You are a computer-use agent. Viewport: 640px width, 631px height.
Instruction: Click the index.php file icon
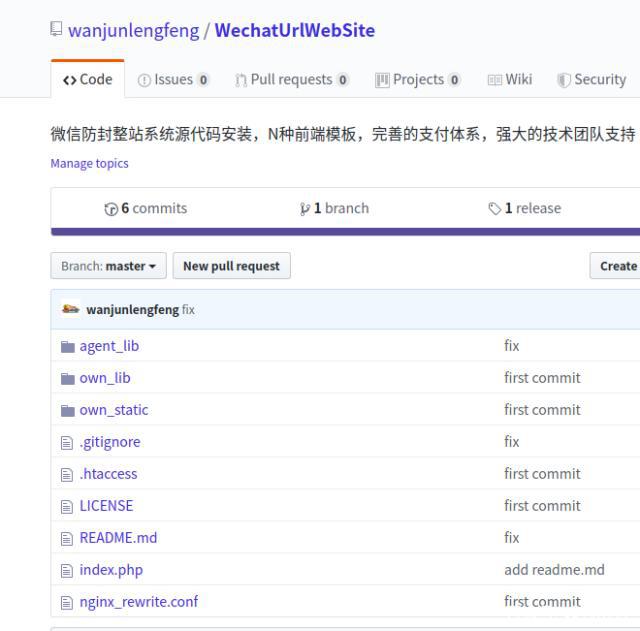67,571
